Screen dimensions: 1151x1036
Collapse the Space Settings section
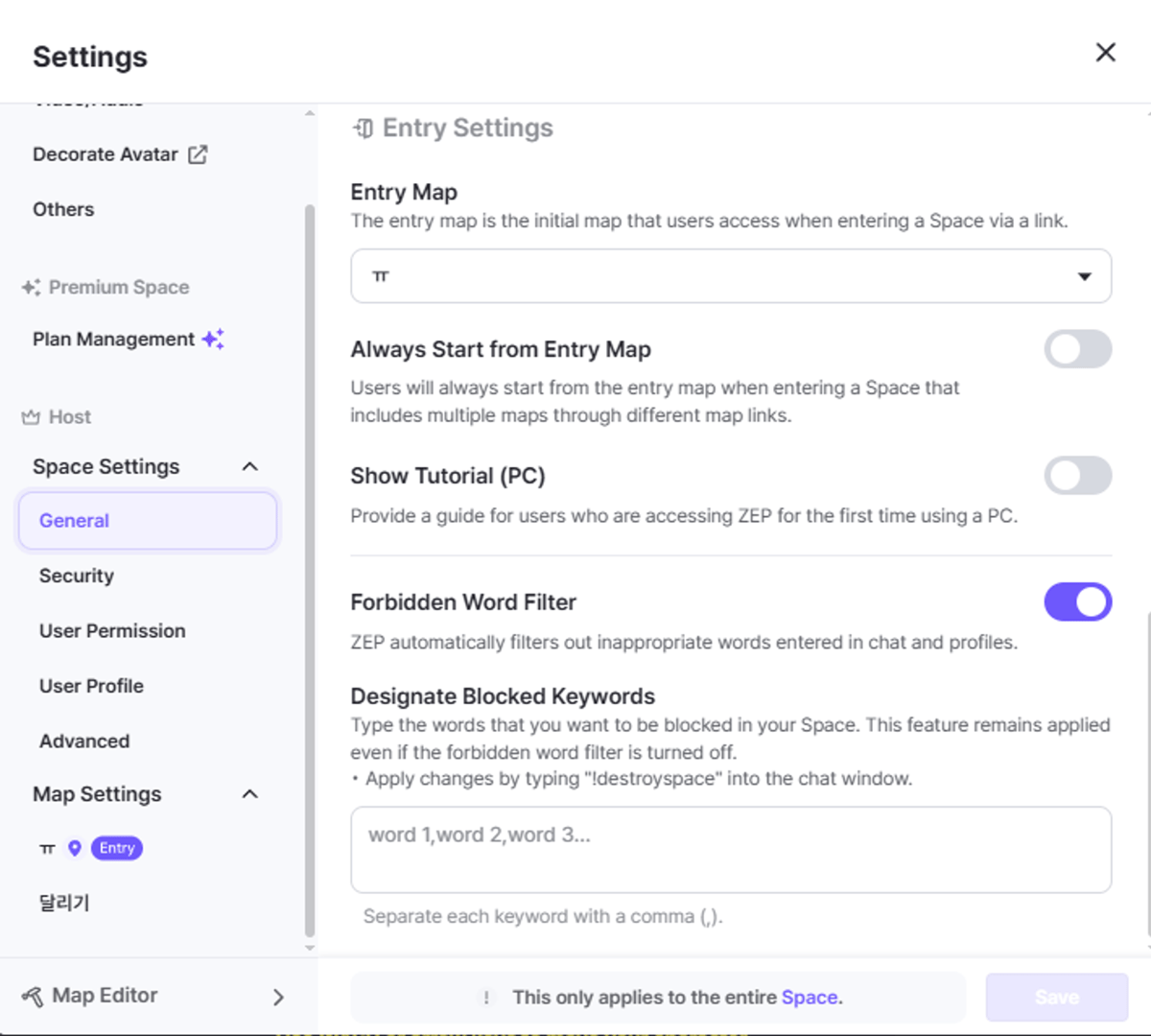(250, 466)
